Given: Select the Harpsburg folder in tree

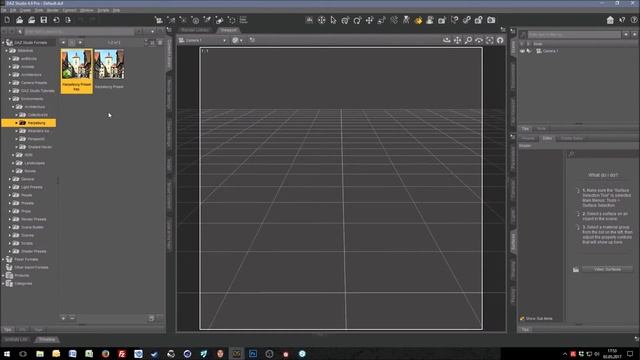Looking at the screenshot, I should (x=29, y=123).
